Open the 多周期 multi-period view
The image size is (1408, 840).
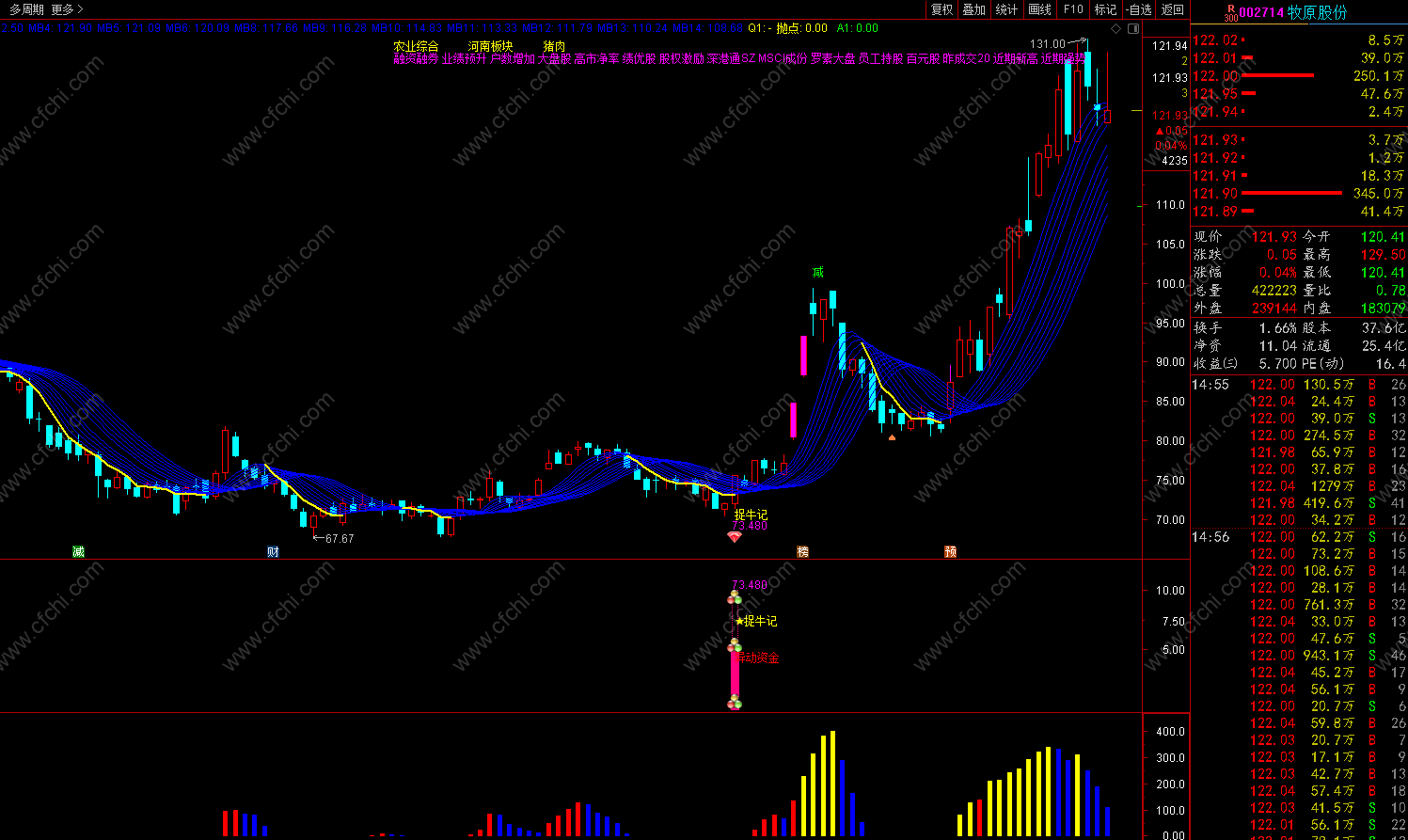27,9
